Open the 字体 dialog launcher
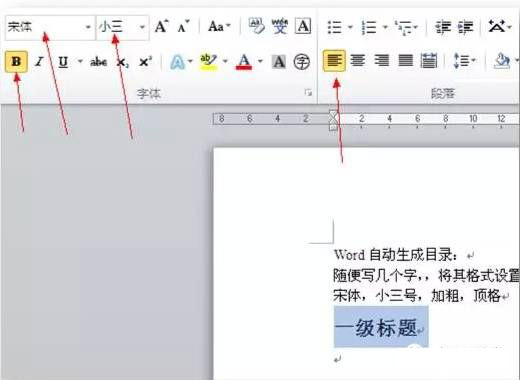The image size is (520, 380). click(x=308, y=93)
